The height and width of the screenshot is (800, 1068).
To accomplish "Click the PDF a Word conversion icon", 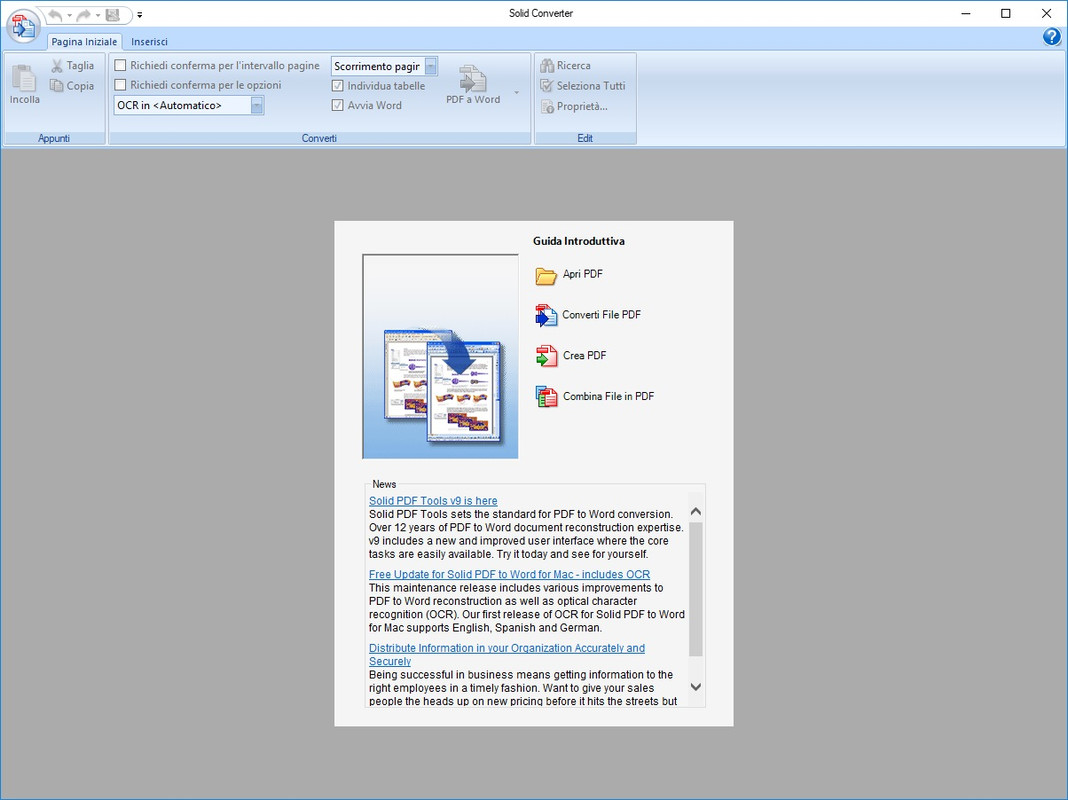I will [x=473, y=79].
